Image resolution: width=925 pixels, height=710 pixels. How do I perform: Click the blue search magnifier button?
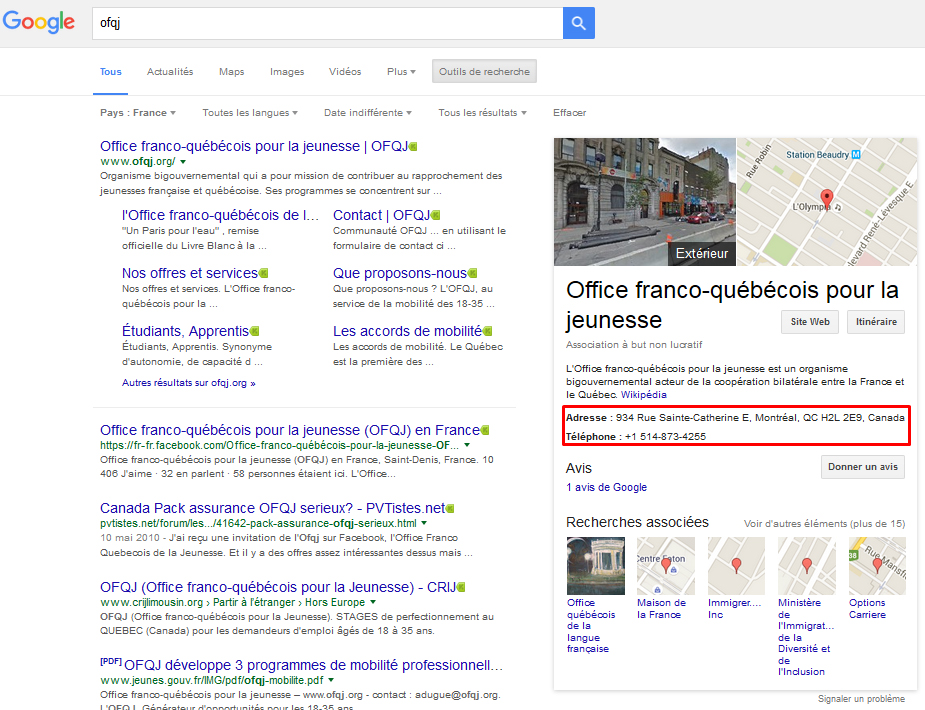point(579,24)
